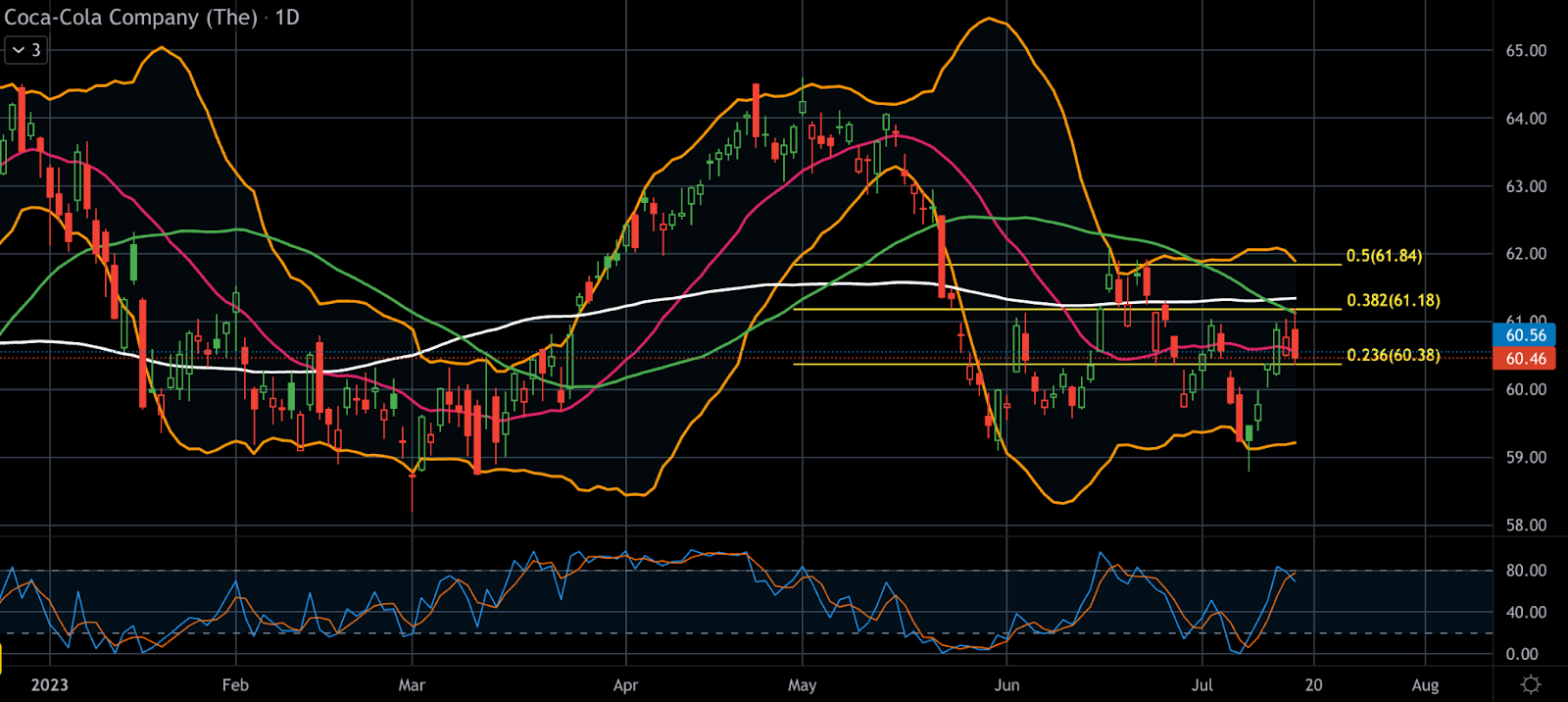Click the 64.00 price axis label
Screen dimensions: 1568x702
(x=1526, y=119)
